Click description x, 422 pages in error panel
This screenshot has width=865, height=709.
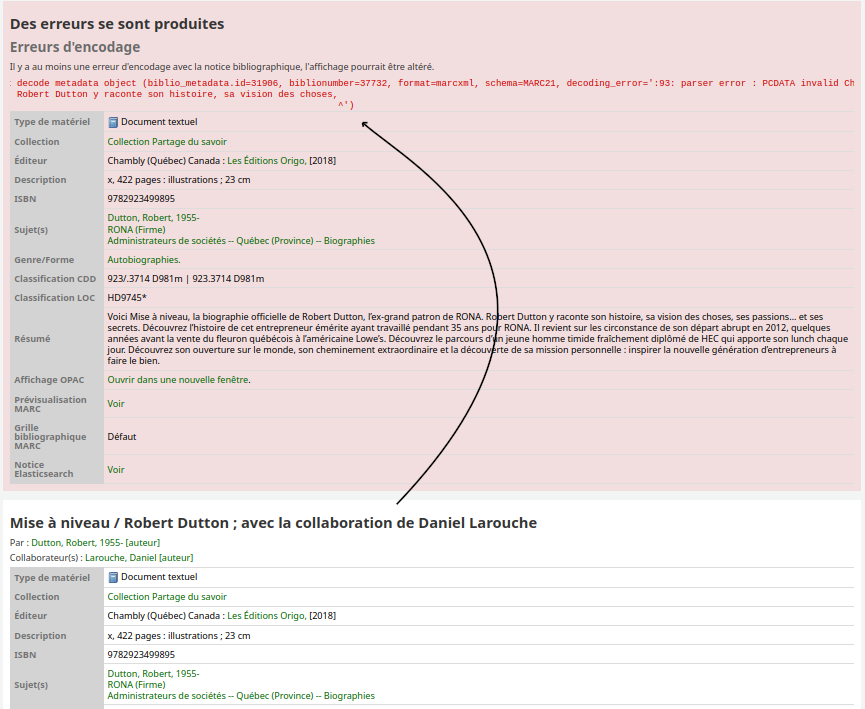pyautogui.click(x=179, y=180)
